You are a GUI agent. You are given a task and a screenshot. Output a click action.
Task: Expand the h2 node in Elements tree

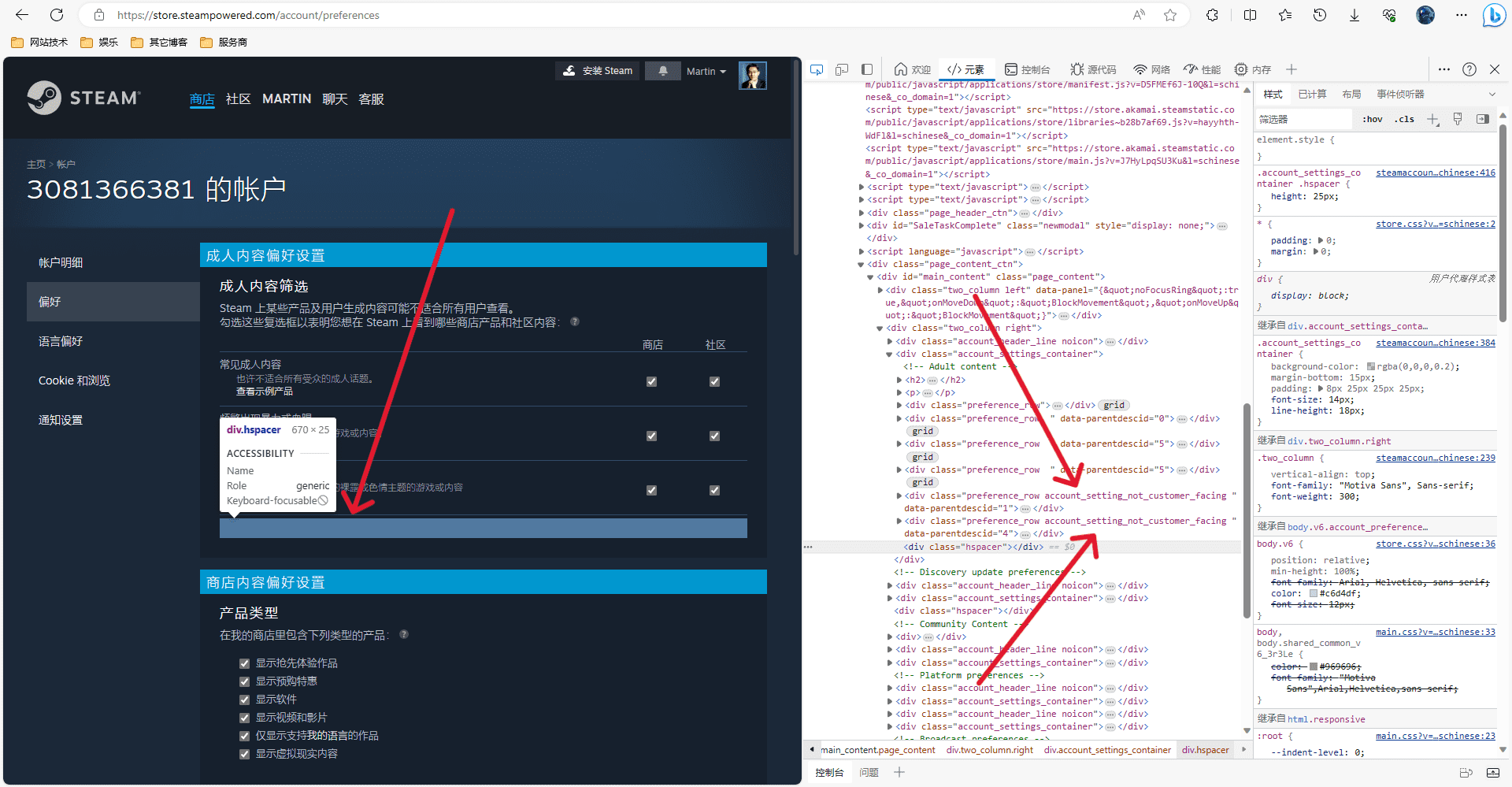click(x=899, y=380)
